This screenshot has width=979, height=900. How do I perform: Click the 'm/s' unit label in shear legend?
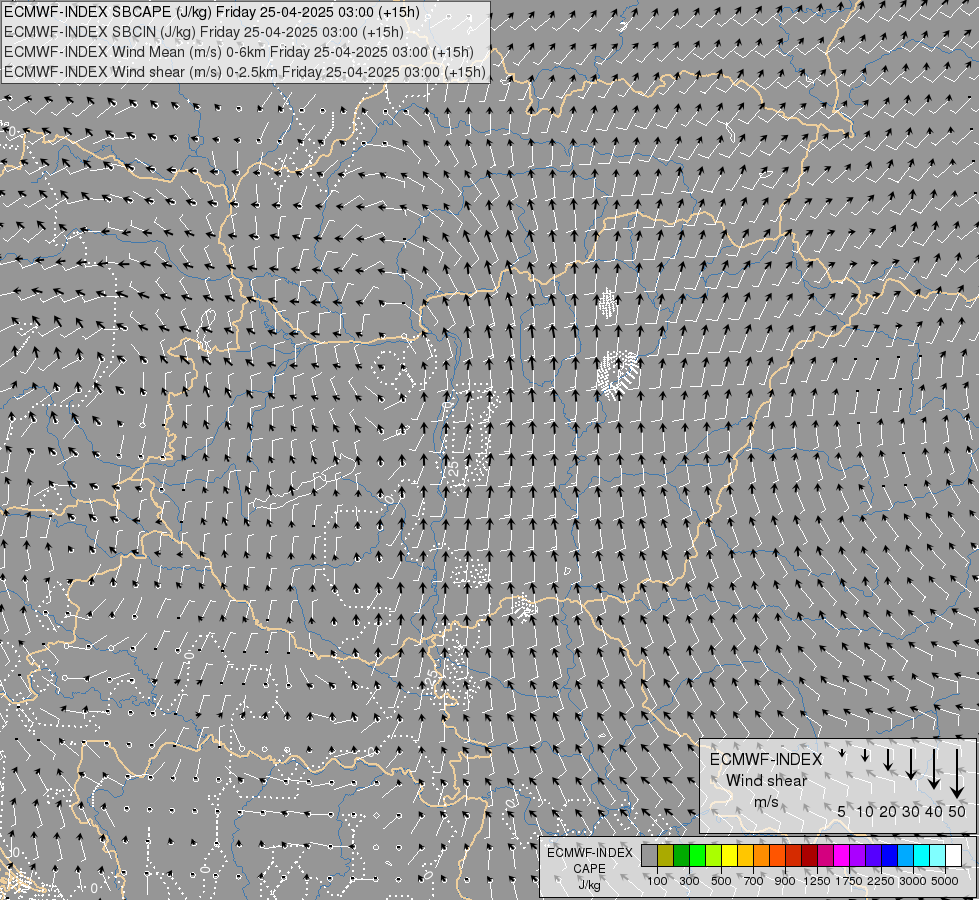(766, 801)
